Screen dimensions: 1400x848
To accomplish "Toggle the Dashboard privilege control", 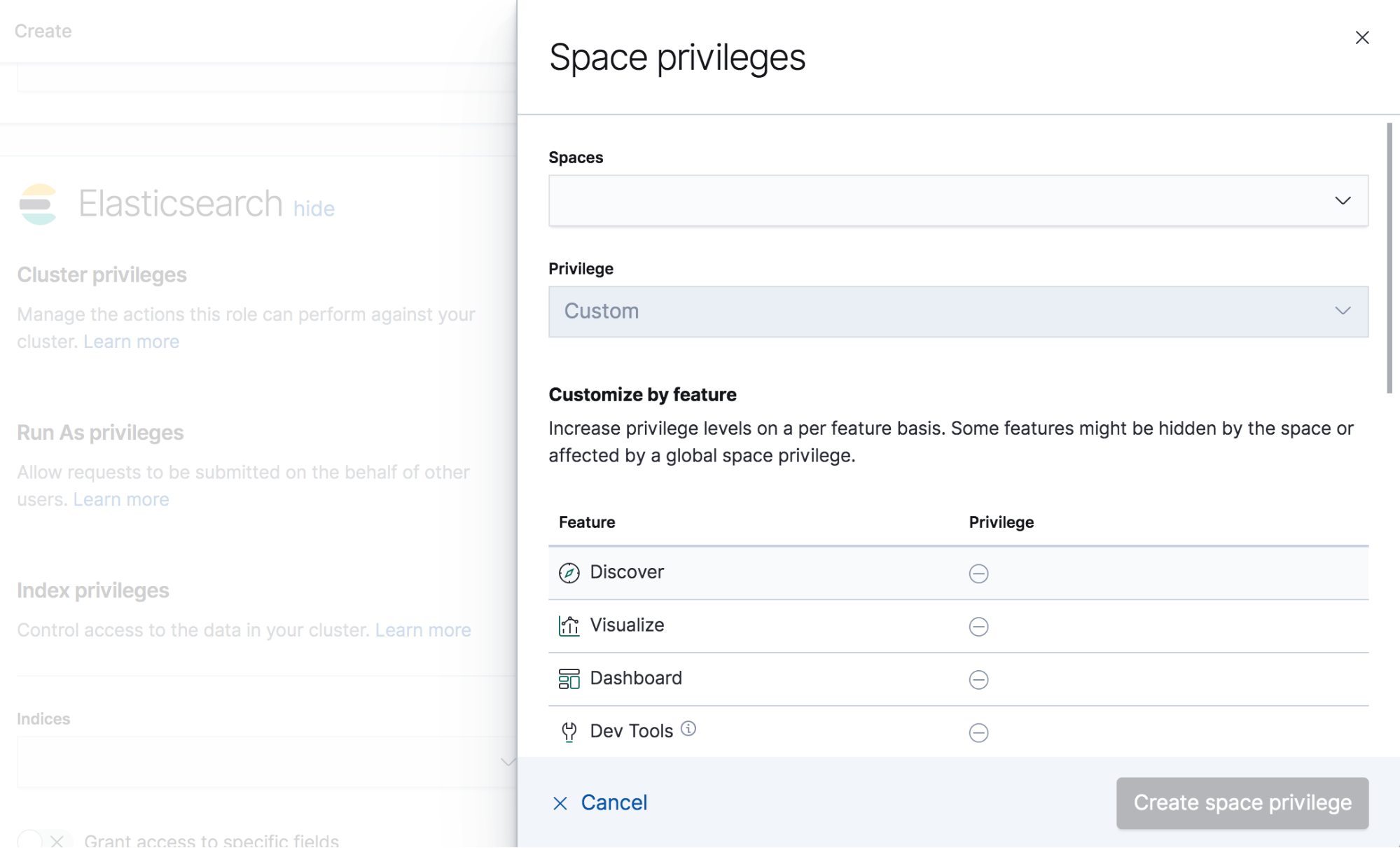I will 978,679.
